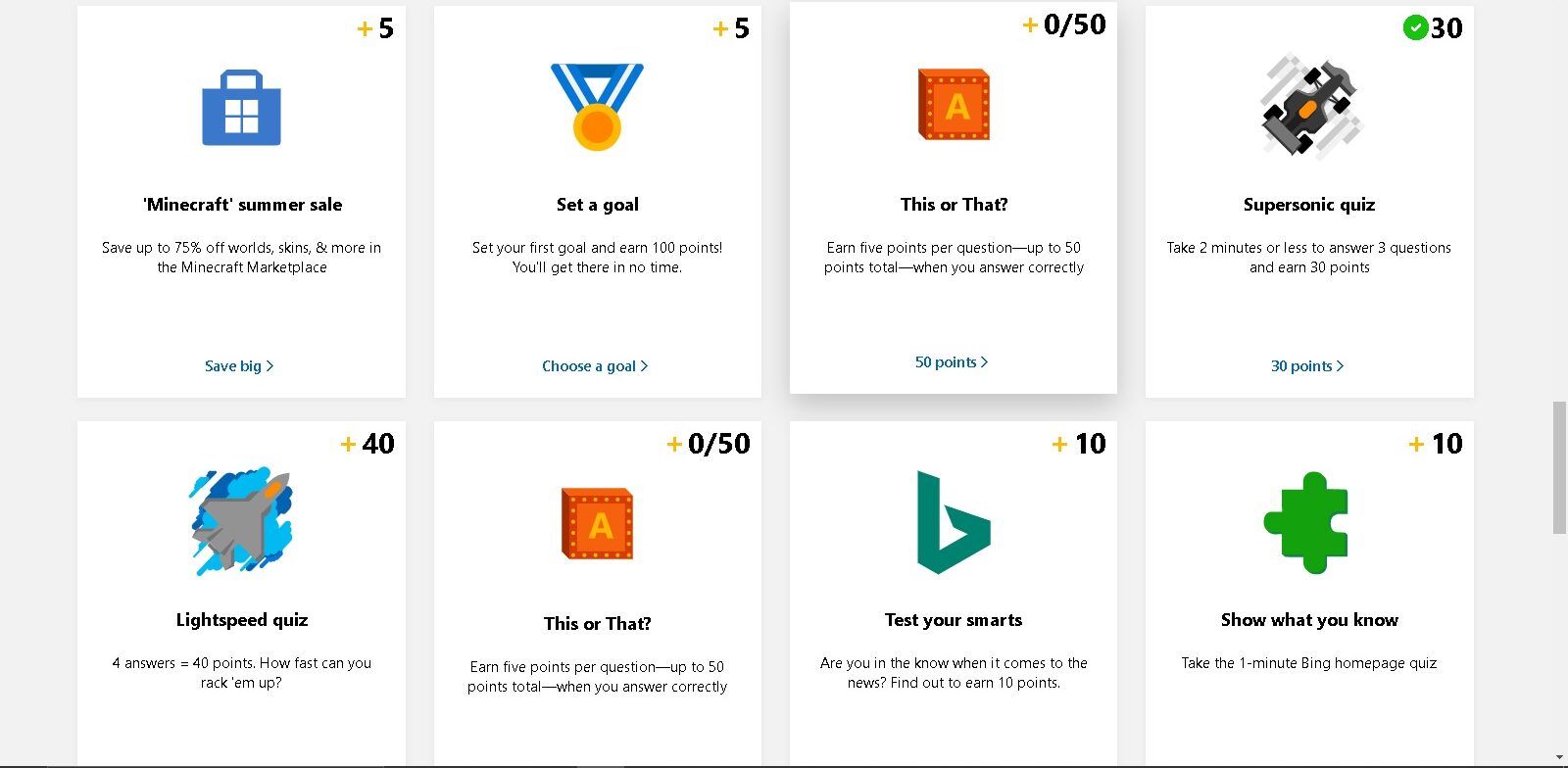Viewport: 1568px width, 768px height.
Task: Select the blue medal icon on Set a goal
Action: 597,108
